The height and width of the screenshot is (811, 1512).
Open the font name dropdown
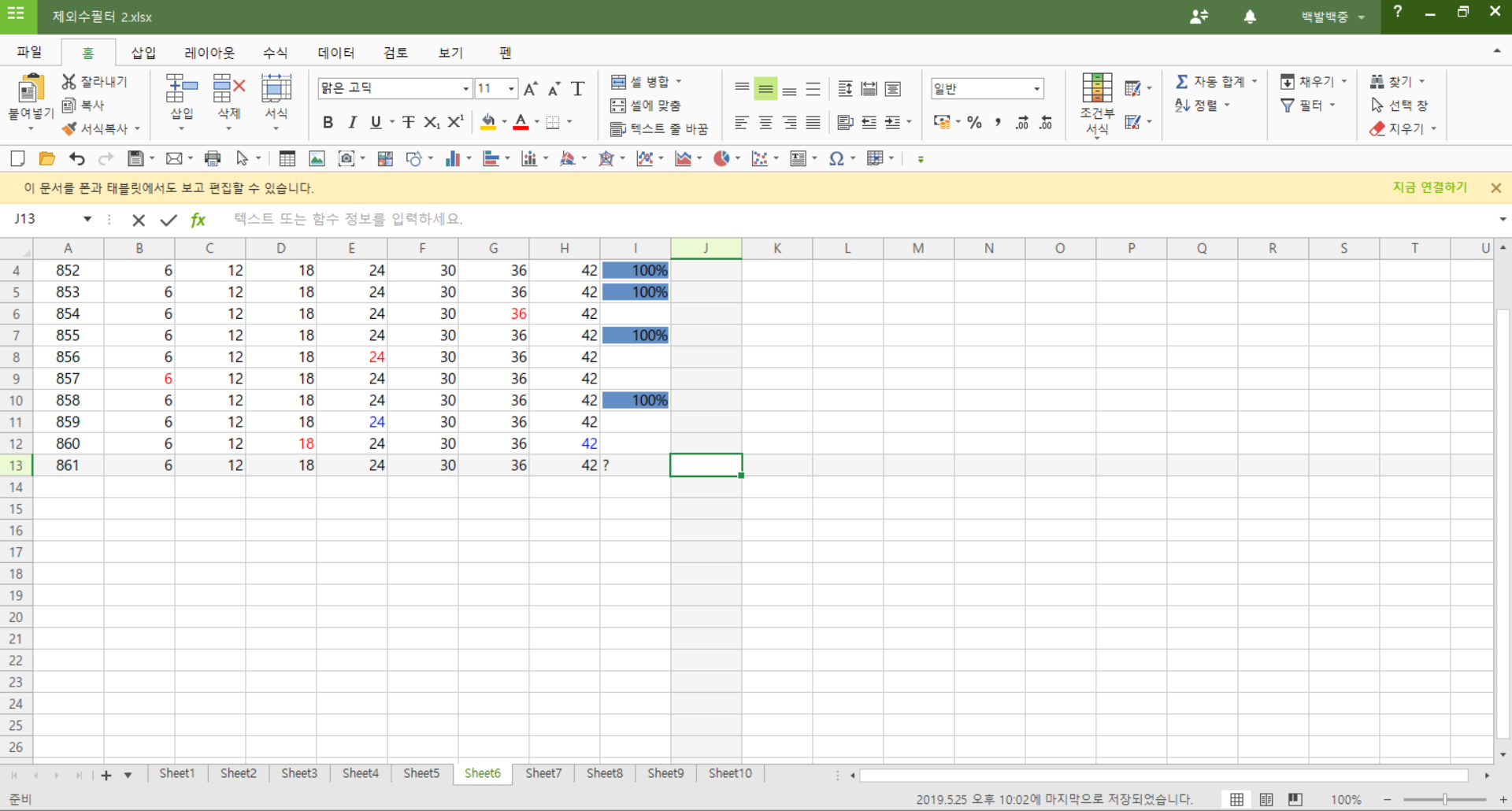pyautogui.click(x=465, y=89)
